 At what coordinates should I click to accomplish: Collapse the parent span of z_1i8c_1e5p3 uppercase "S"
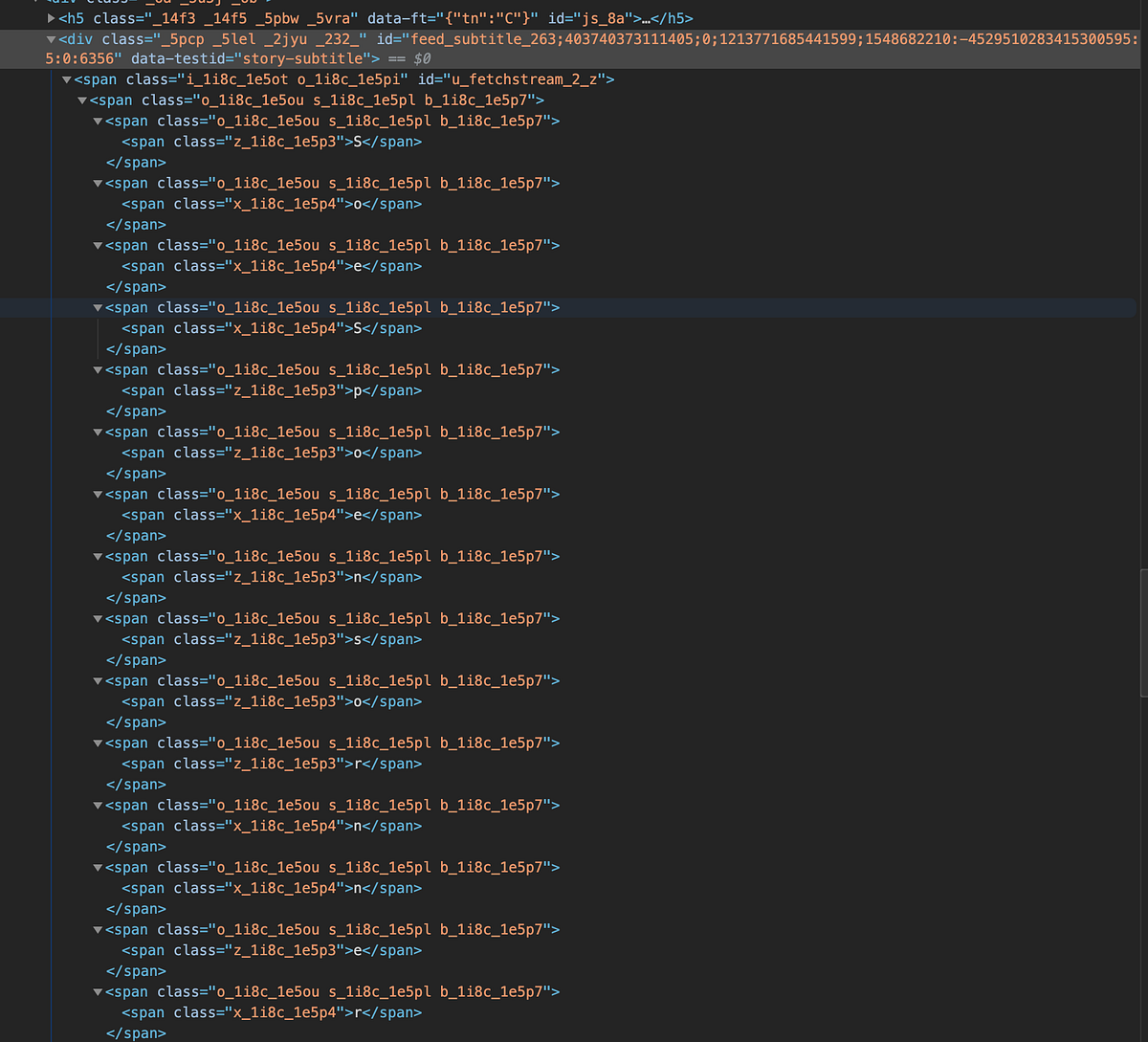pyautogui.click(x=98, y=122)
